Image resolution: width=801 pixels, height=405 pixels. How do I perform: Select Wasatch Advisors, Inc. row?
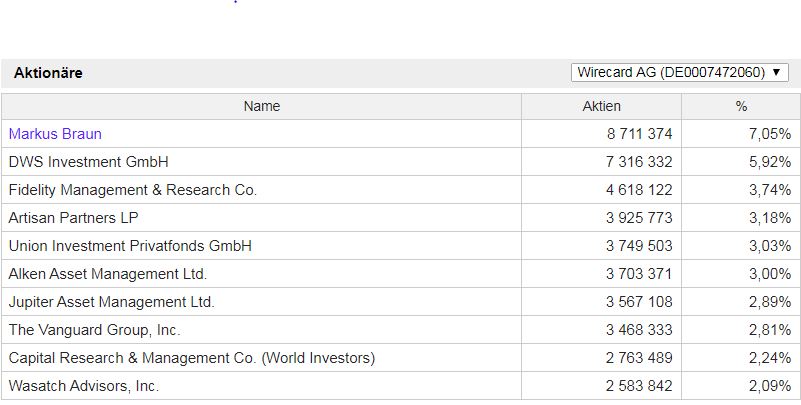[x=83, y=386]
